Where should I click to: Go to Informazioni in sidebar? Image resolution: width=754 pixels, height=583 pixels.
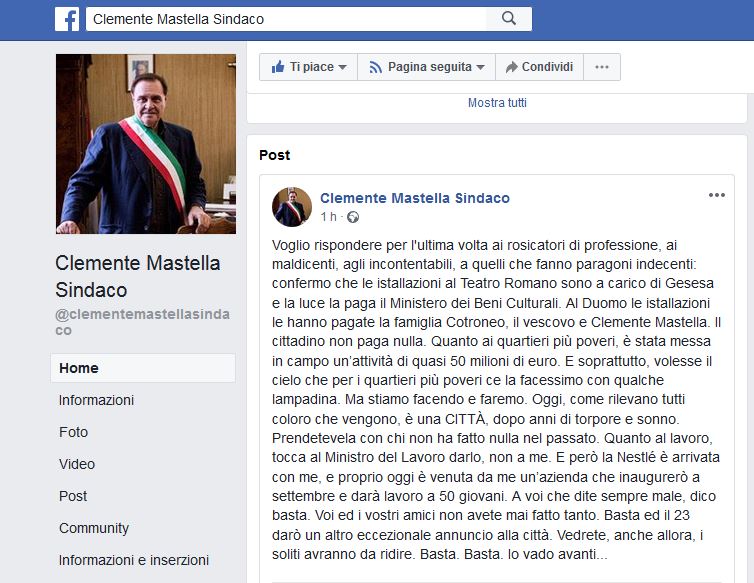pos(96,400)
